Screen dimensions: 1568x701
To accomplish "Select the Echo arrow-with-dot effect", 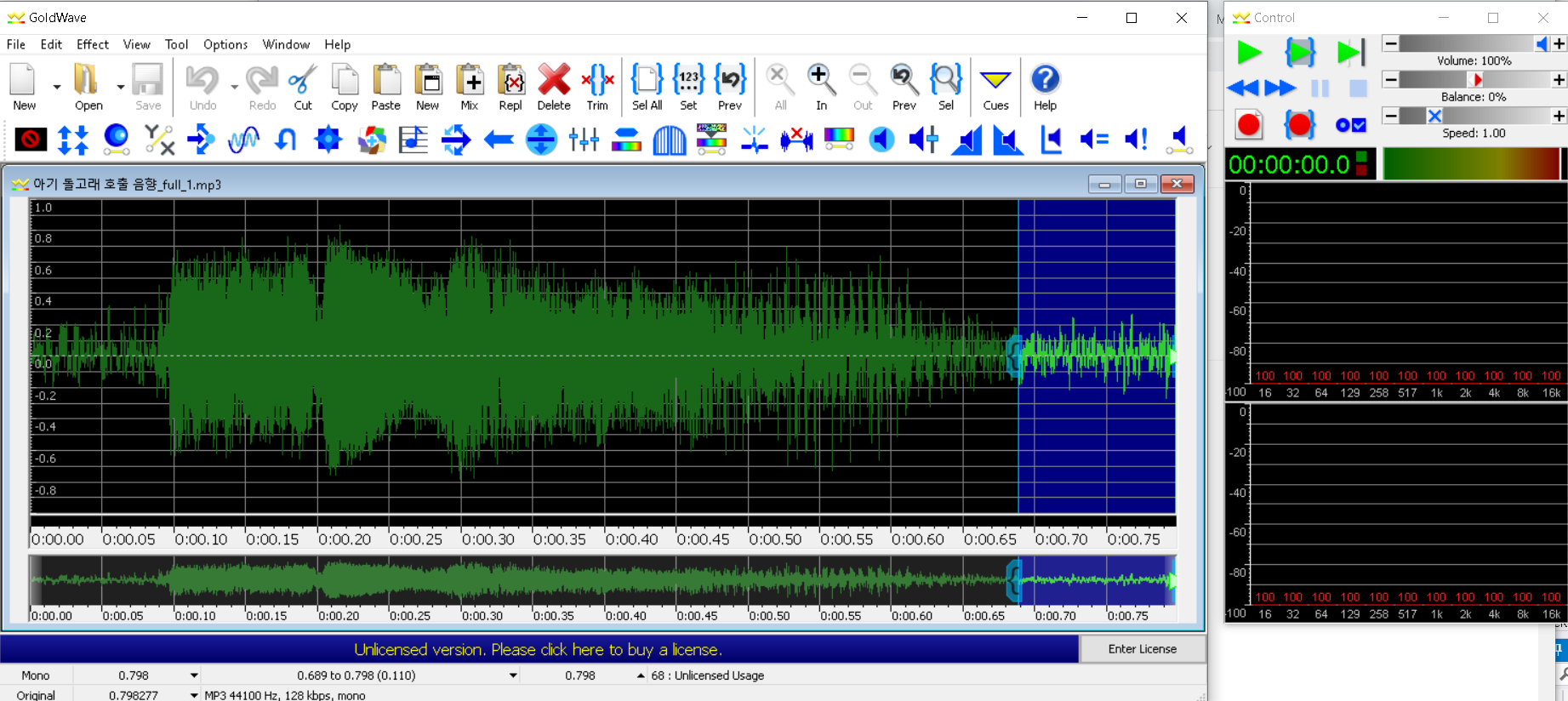I will point(201,139).
